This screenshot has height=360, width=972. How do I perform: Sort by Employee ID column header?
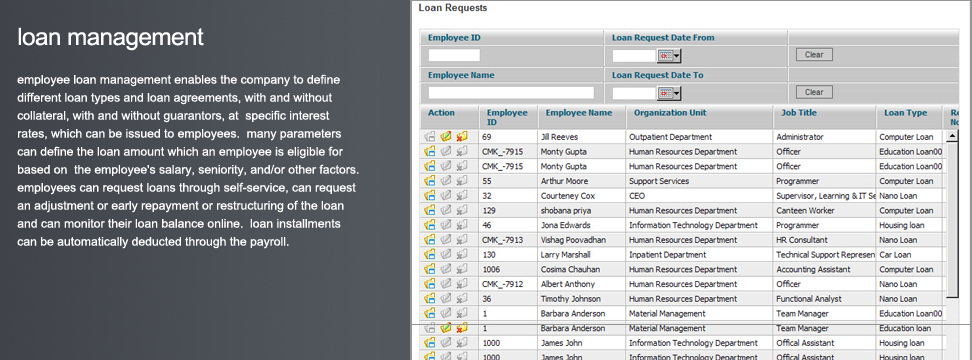[507, 117]
